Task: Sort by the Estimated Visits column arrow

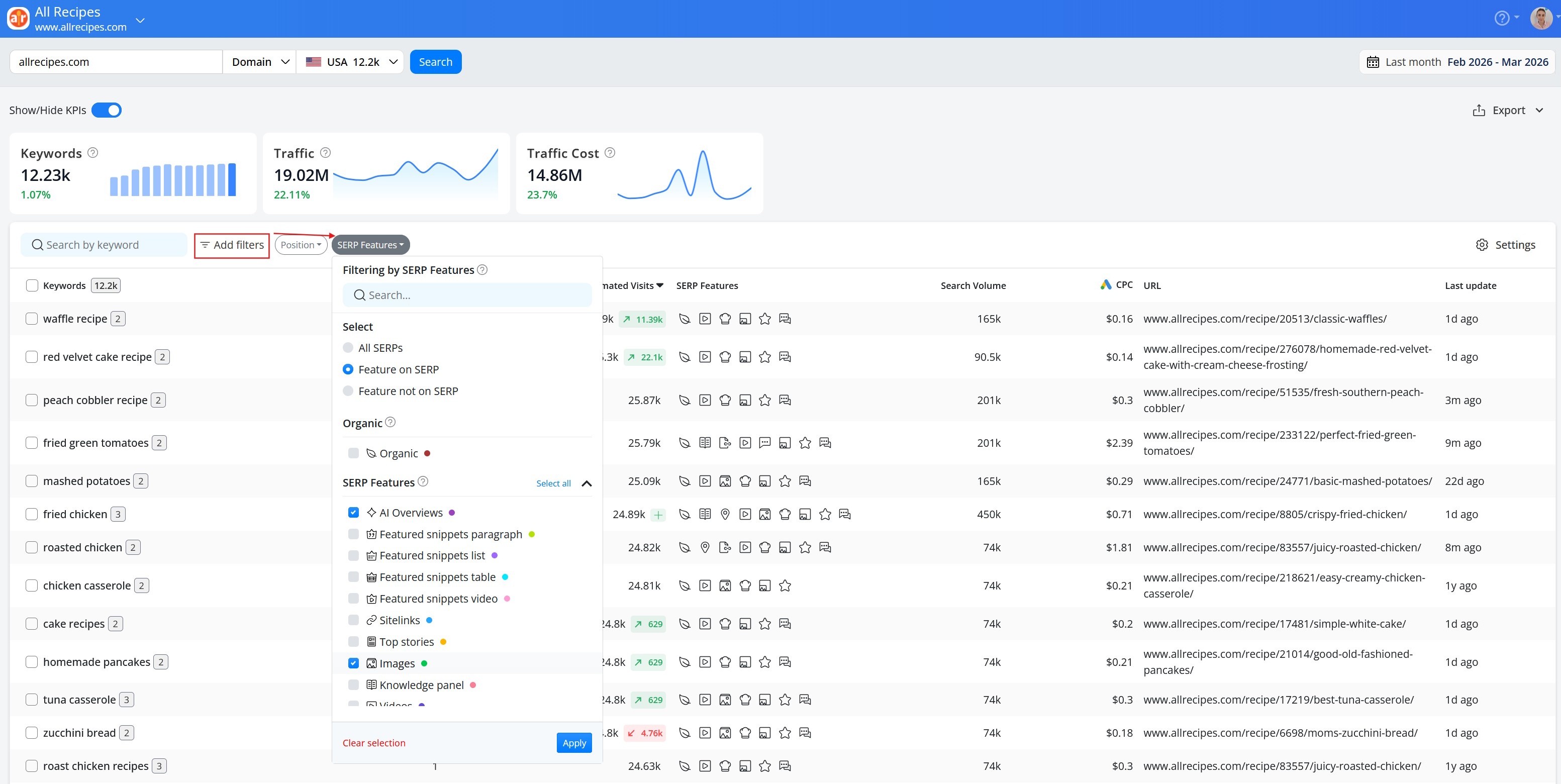Action: [x=660, y=285]
